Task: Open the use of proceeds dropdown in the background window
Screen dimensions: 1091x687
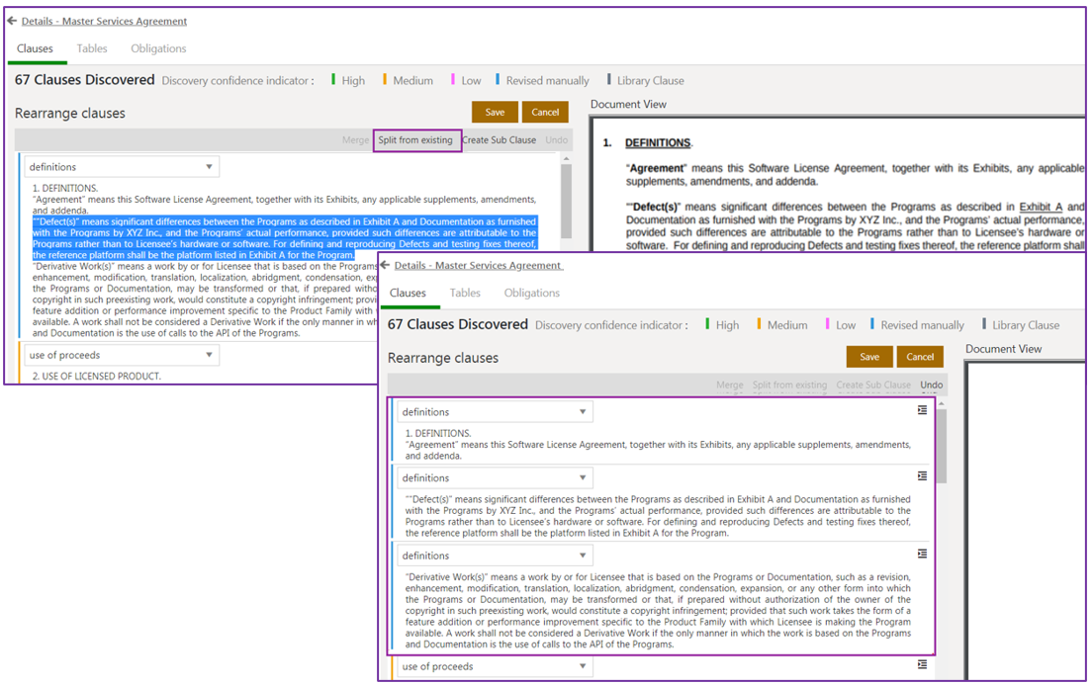Action: click(x=121, y=355)
